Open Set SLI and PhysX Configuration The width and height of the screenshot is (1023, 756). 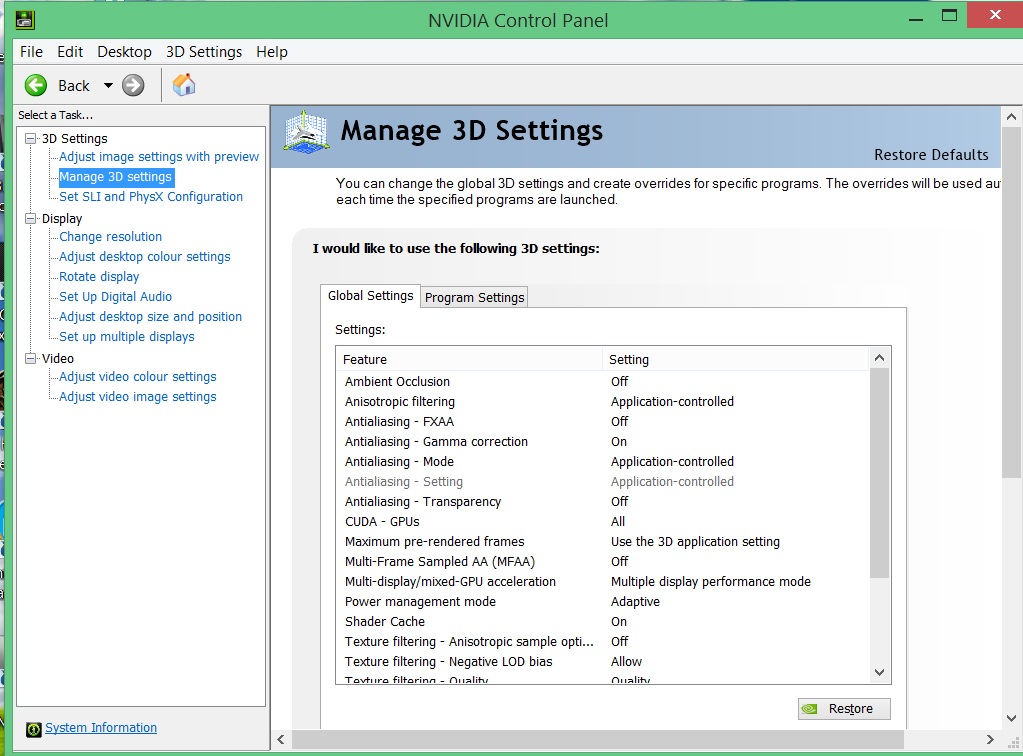pyautogui.click(x=151, y=196)
